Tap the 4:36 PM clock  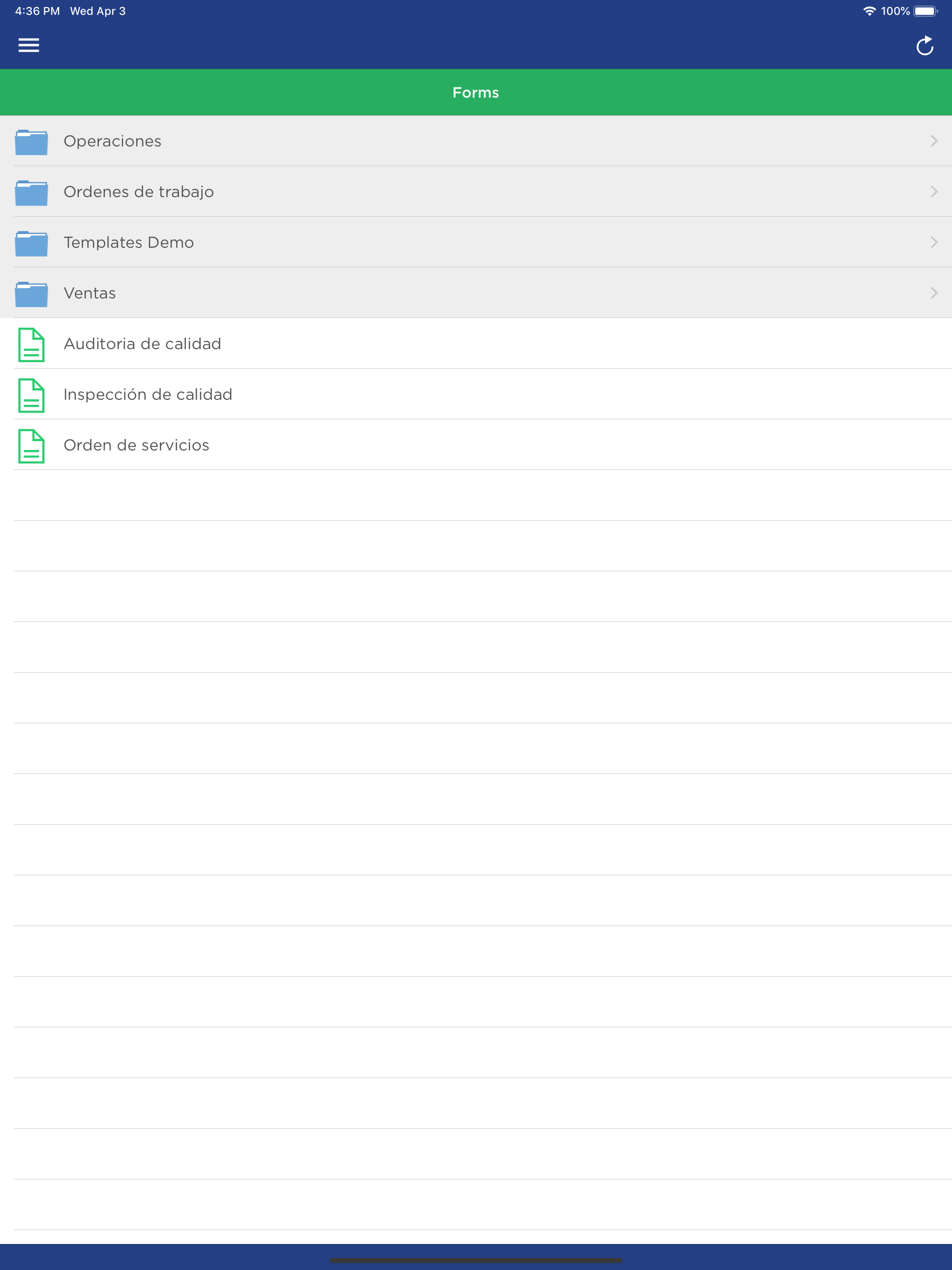point(37,11)
